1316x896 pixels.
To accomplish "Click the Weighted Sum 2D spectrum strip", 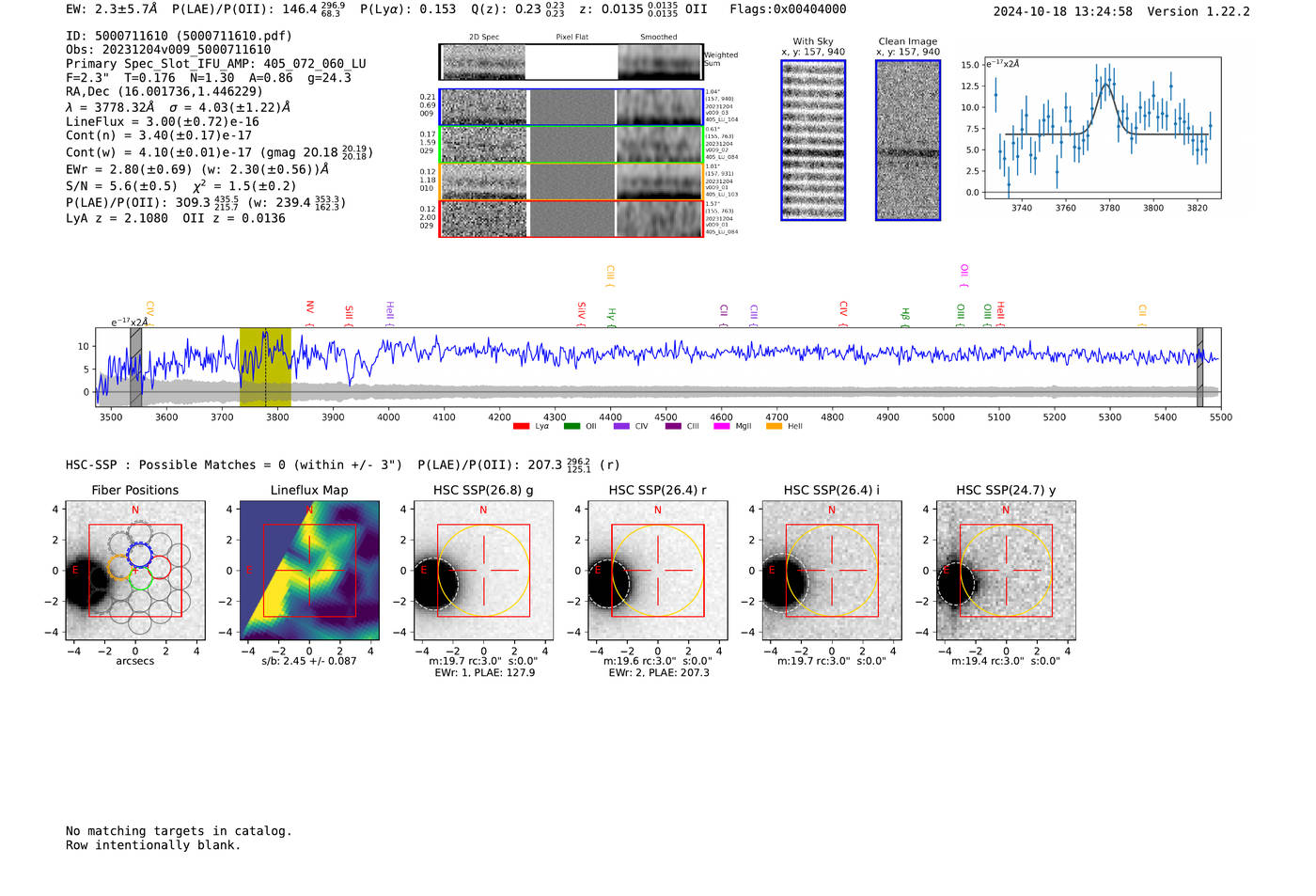I will 571,62.
